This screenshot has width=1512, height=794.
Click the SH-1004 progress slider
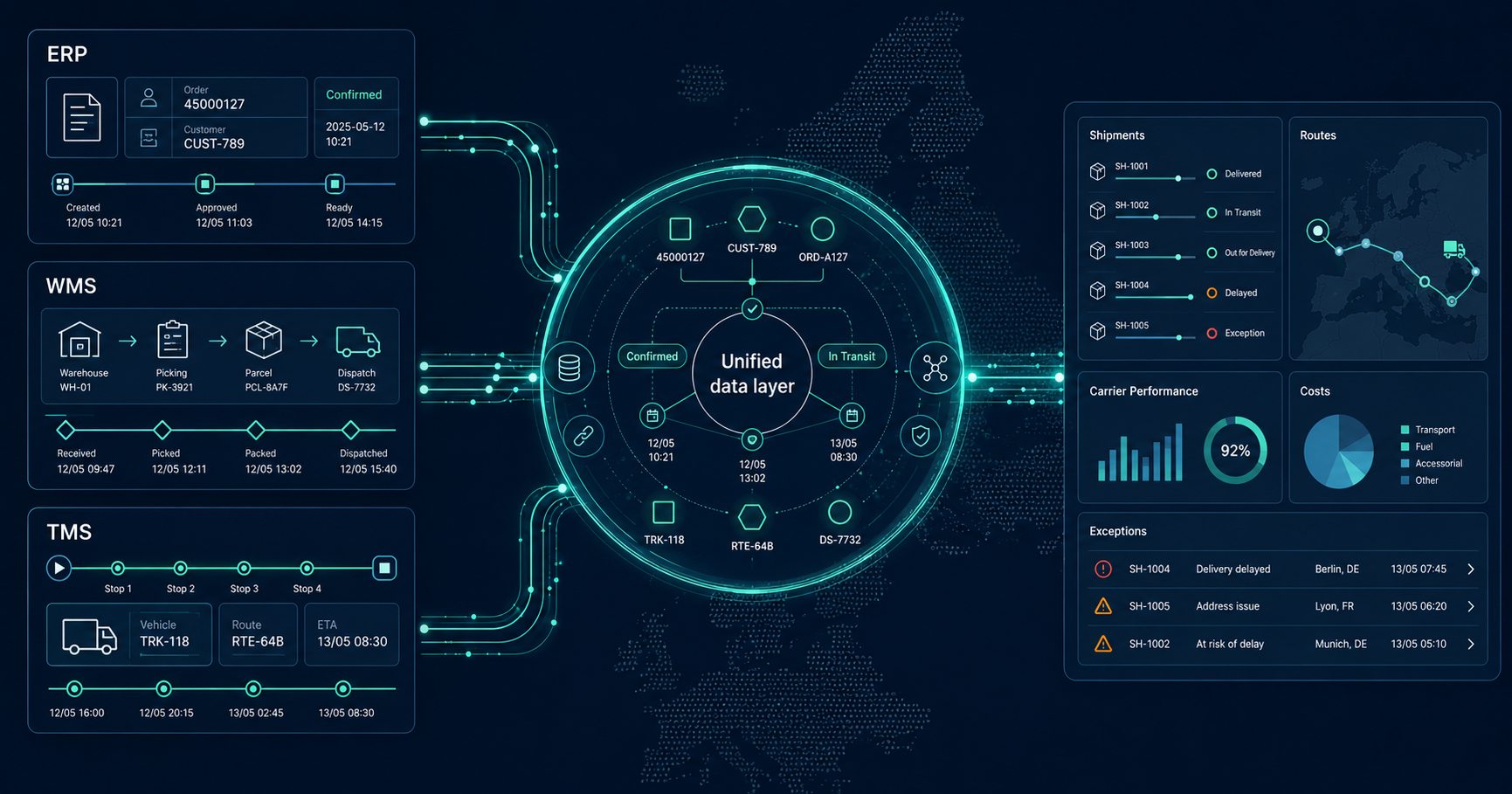pos(1155,297)
